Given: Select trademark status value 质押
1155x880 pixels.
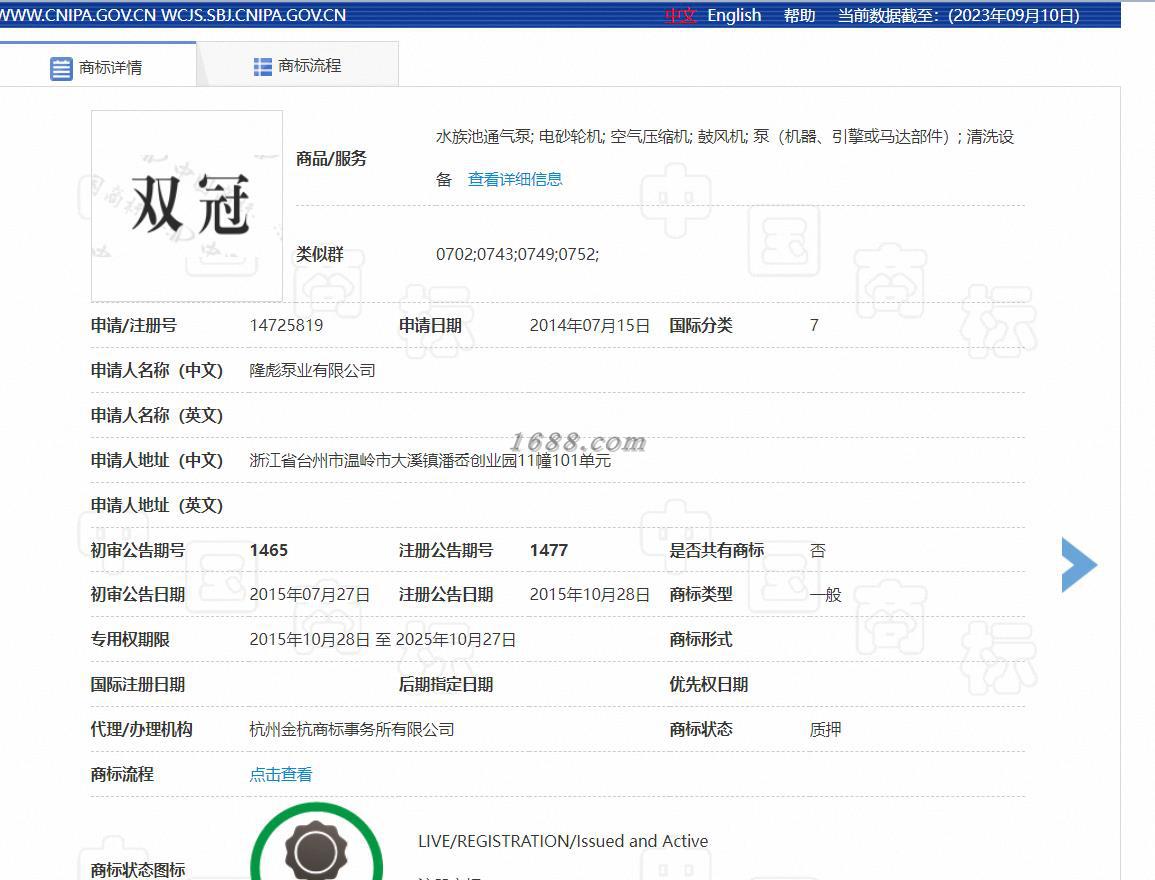Looking at the screenshot, I should tap(825, 730).
